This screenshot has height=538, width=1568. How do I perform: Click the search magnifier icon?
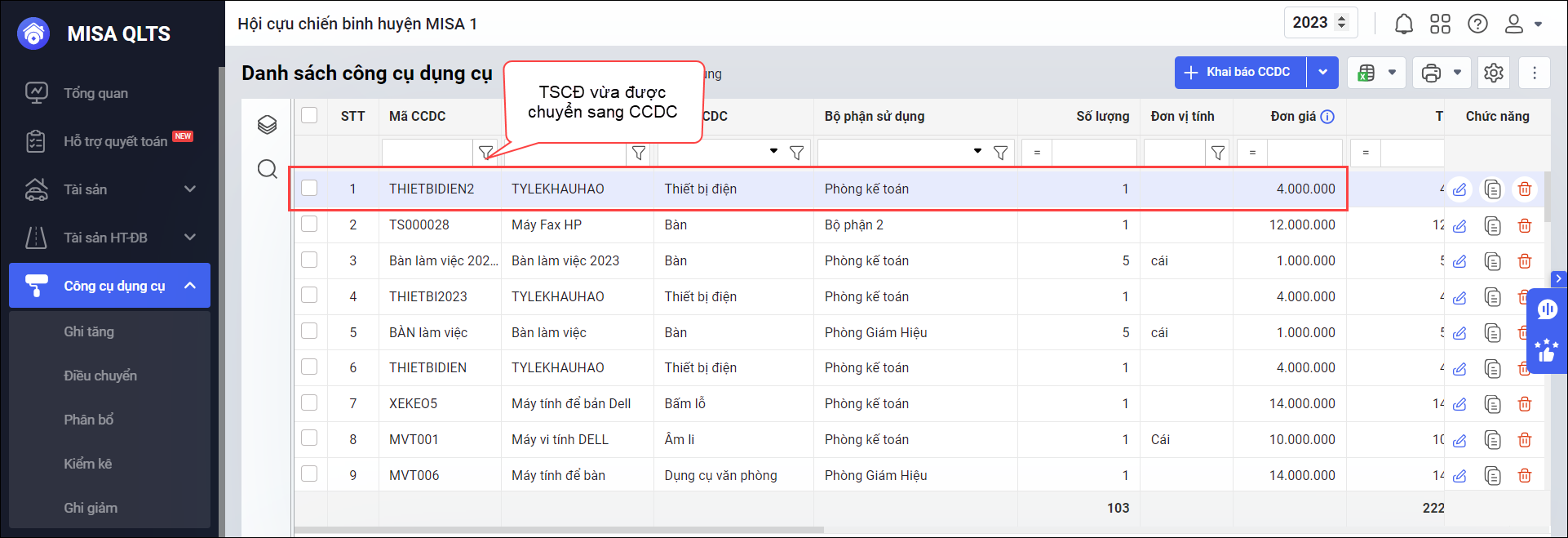click(x=267, y=169)
